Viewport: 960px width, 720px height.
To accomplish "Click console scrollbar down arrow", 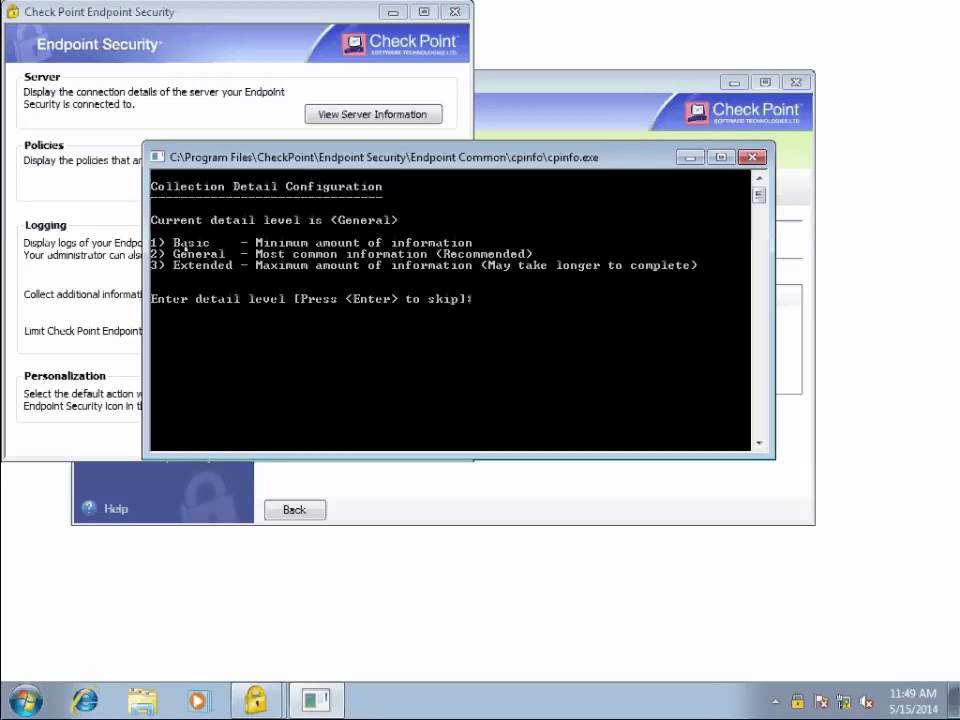I will coord(759,443).
